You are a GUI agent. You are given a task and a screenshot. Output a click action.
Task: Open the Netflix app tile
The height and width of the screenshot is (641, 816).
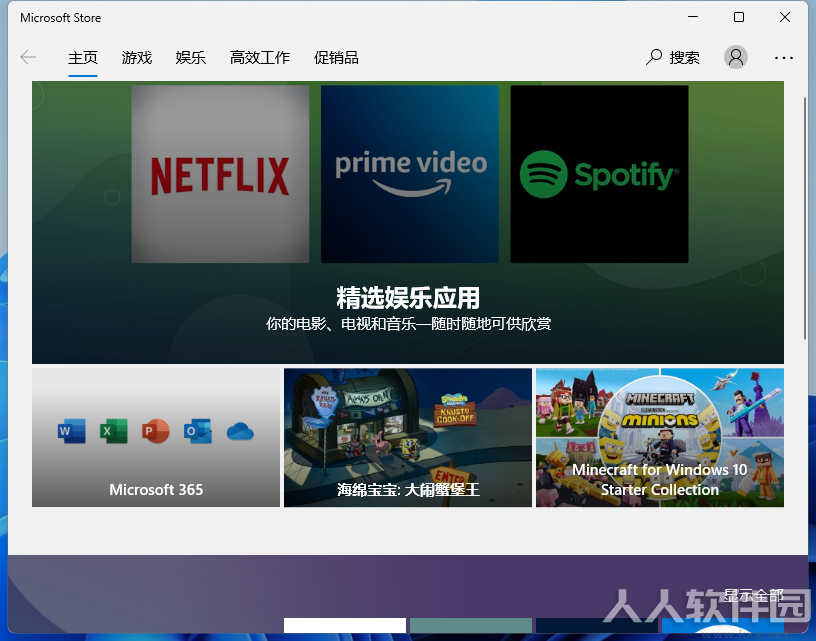coord(220,174)
